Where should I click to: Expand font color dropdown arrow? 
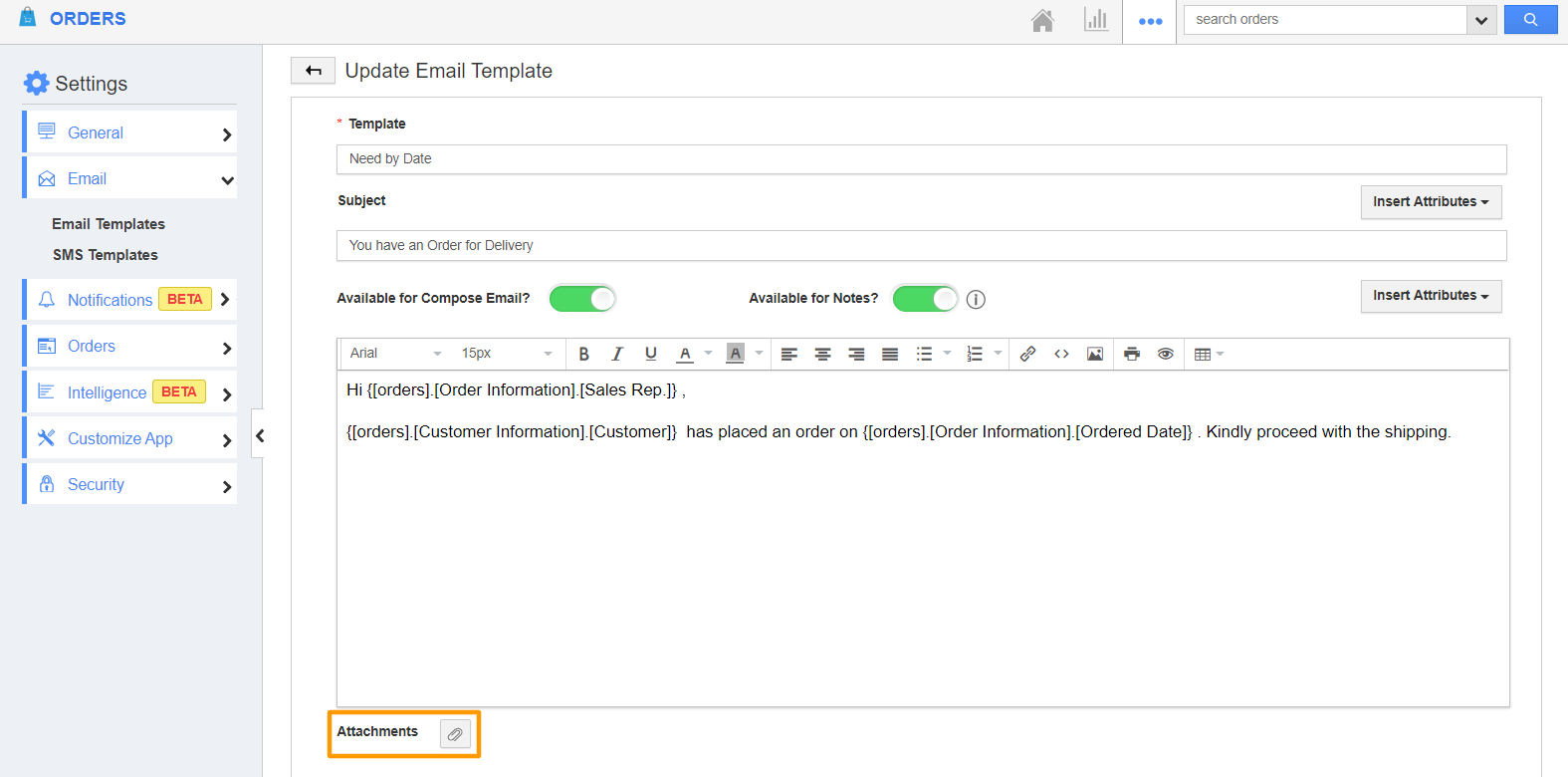coord(708,354)
